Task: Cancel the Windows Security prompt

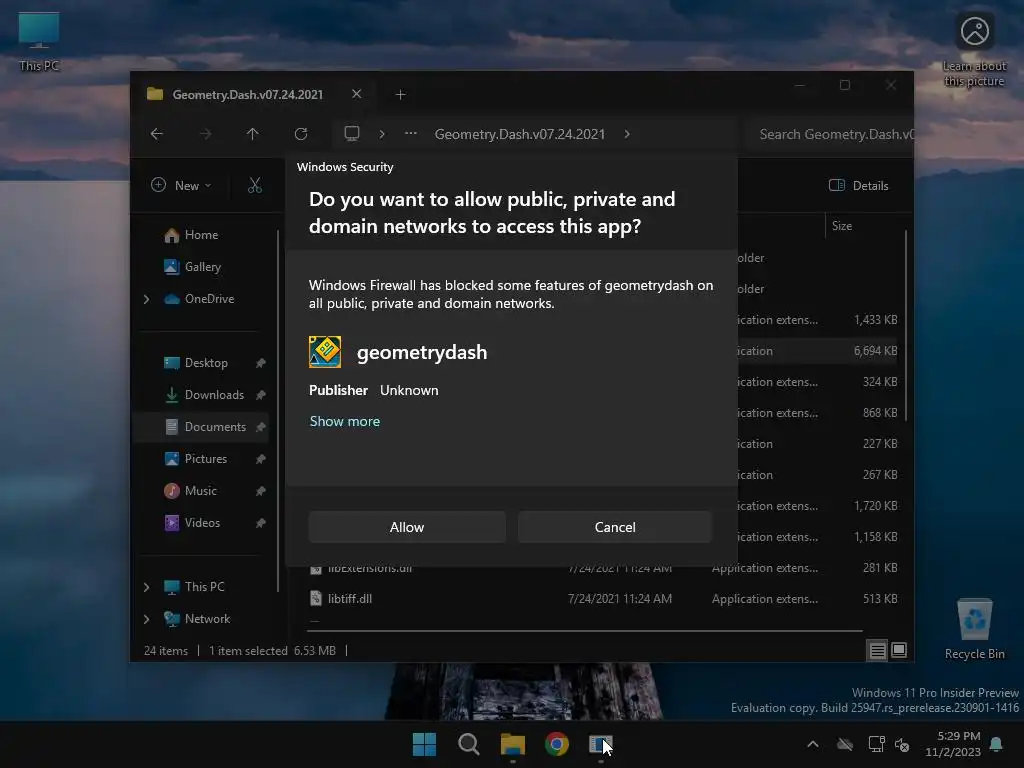Action: click(615, 527)
